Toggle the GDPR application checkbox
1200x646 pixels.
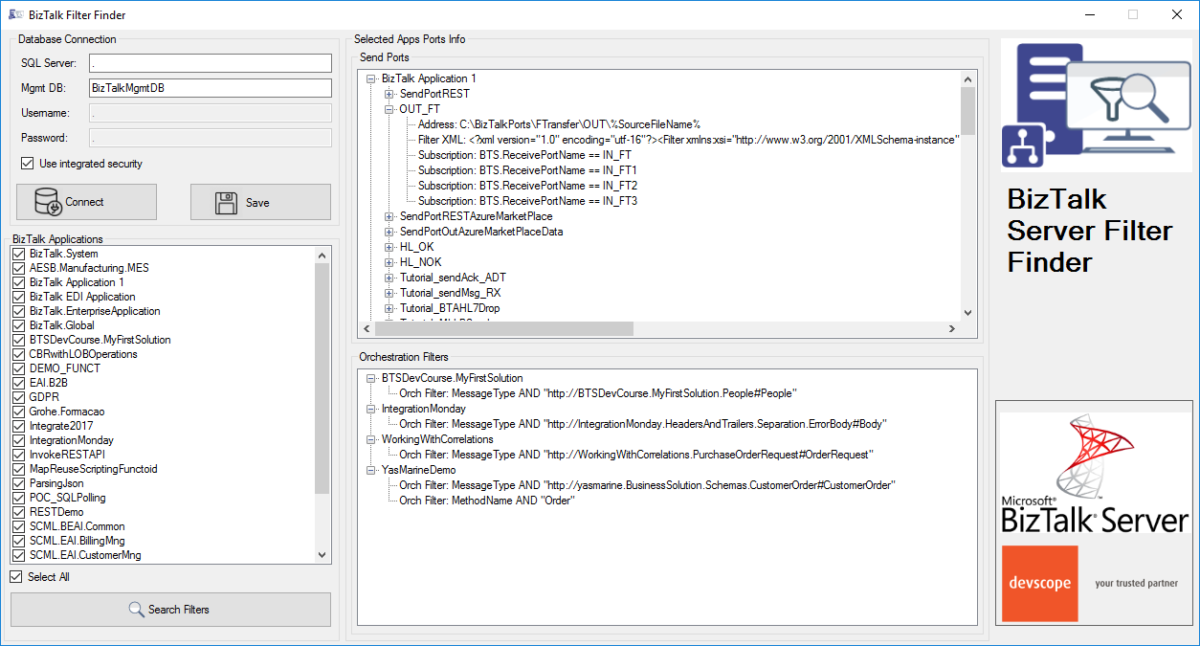pos(17,397)
